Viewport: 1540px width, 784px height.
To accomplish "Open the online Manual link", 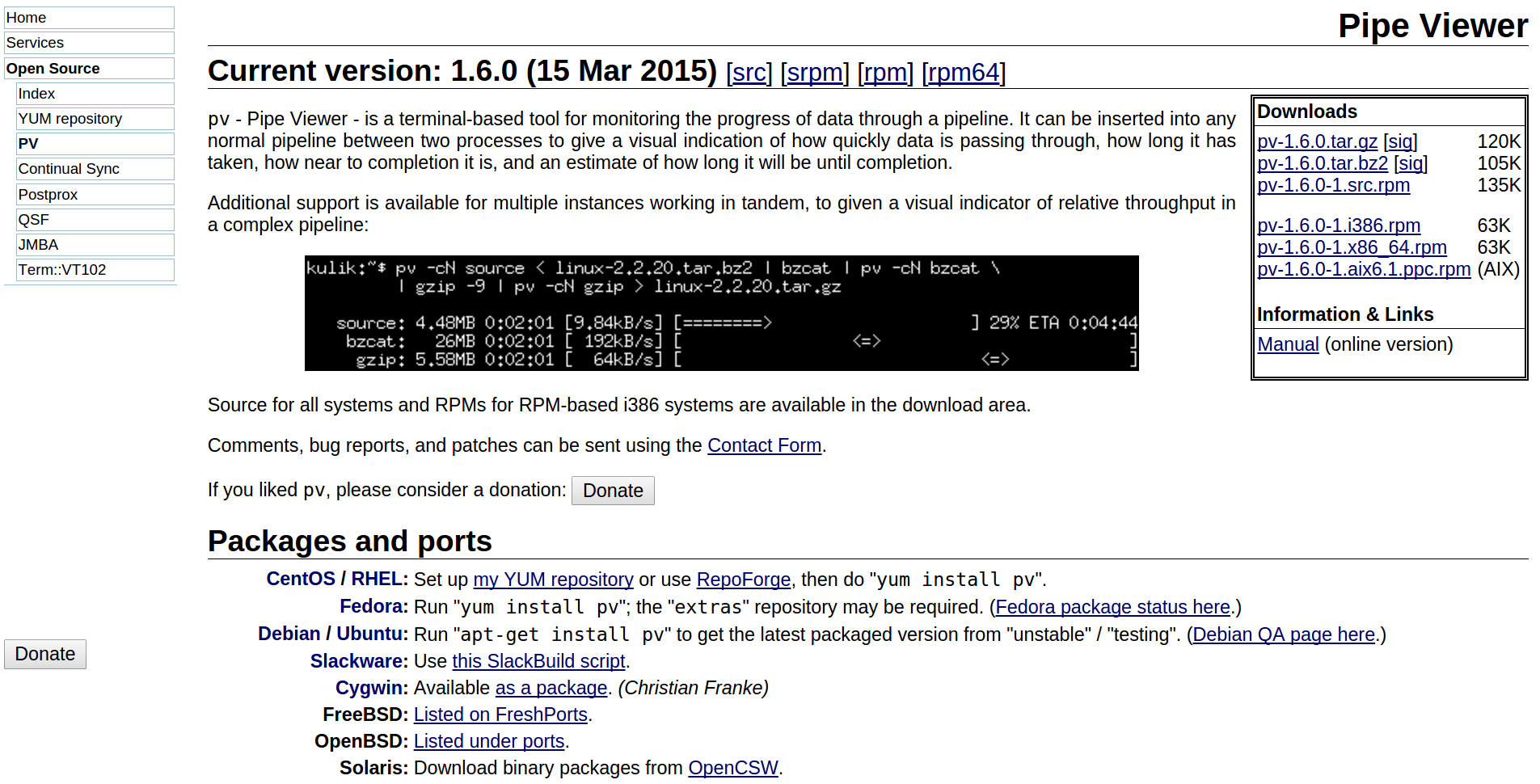I will pyautogui.click(x=1288, y=344).
